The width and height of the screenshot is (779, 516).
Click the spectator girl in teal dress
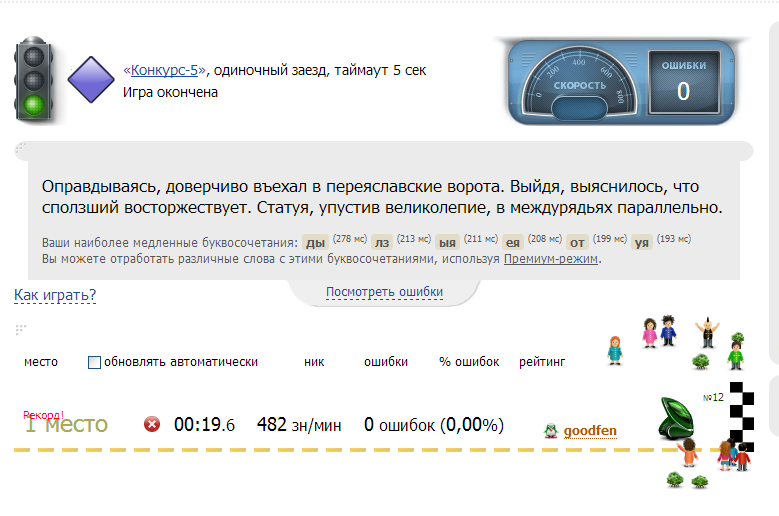[x=615, y=351]
